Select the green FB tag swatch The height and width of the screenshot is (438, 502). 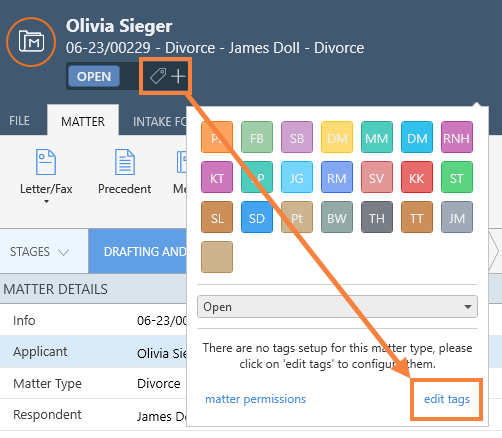pos(257,137)
